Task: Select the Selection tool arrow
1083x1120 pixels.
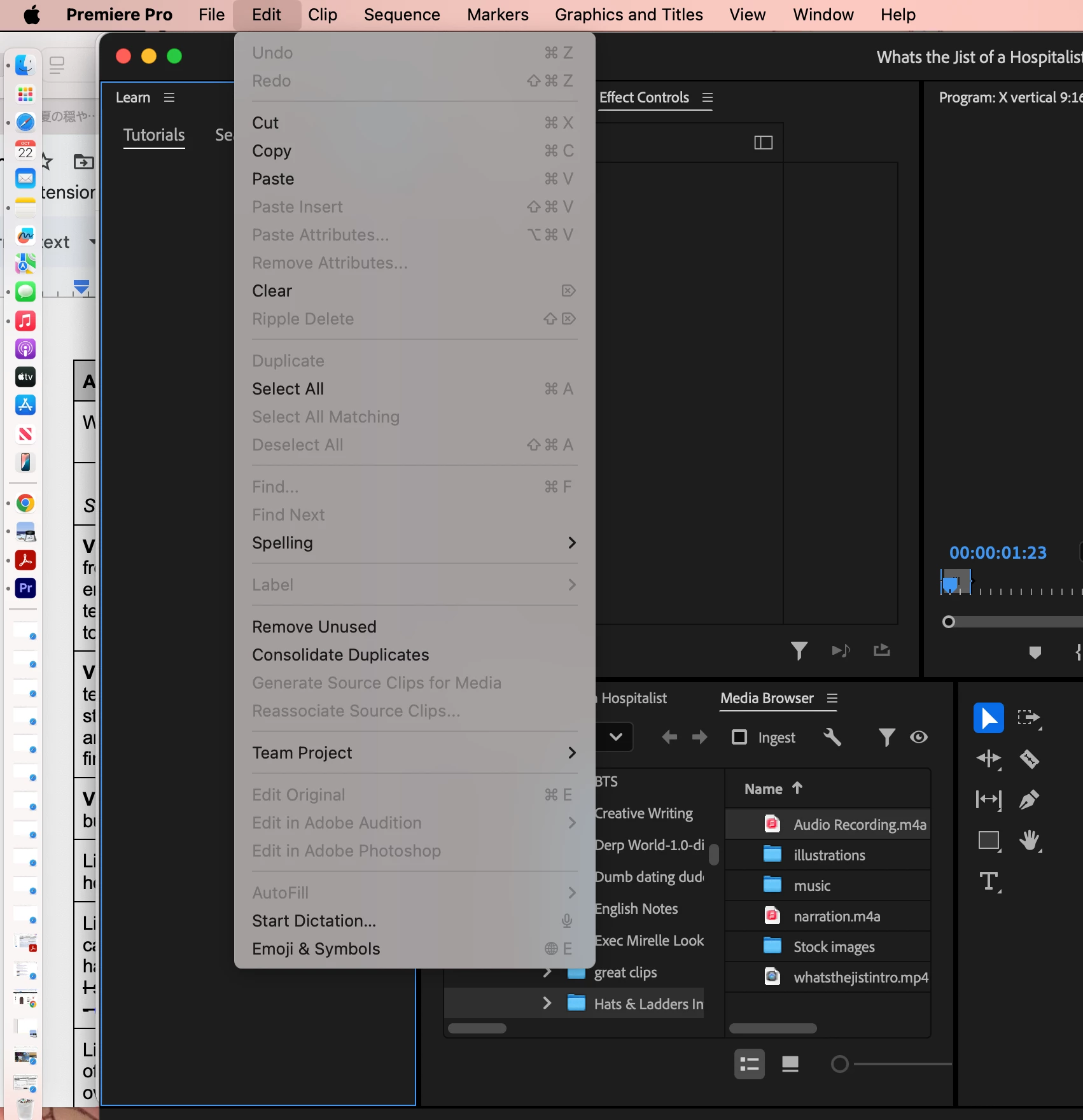Action: tap(989, 718)
